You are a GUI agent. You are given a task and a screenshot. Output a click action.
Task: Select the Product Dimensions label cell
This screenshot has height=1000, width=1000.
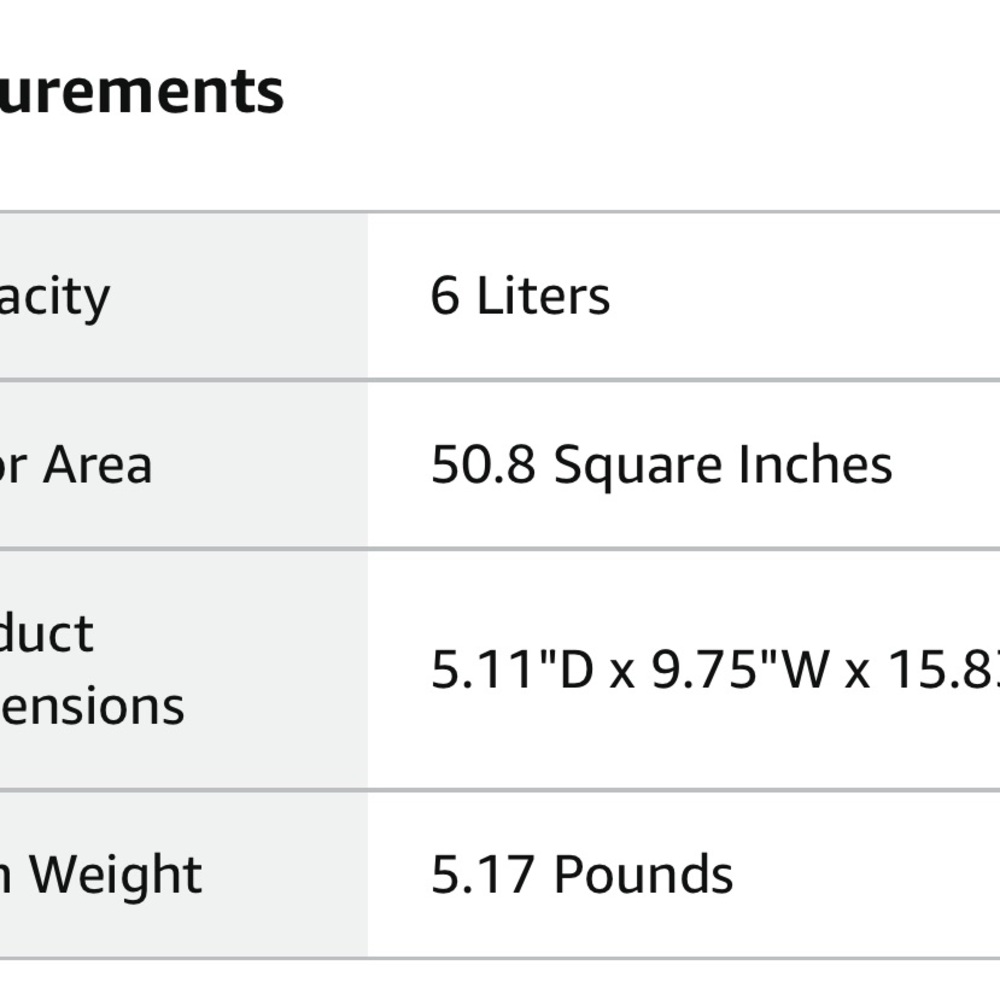tap(184, 670)
